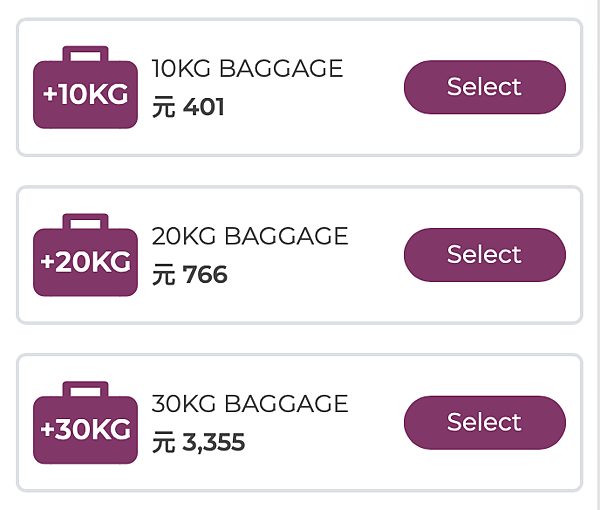
Task: Click the 元 symbol beside 766
Action: coord(164,275)
